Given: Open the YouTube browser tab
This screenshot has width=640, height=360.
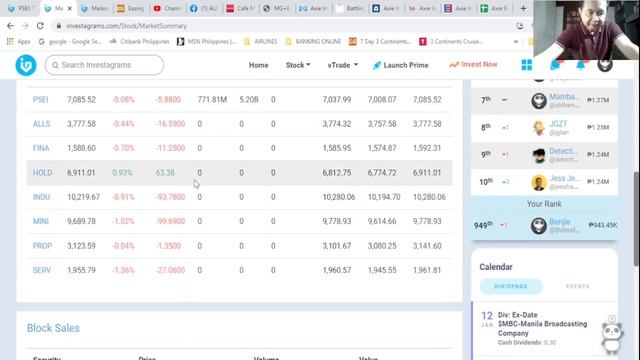Looking at the screenshot, I should point(168,8).
